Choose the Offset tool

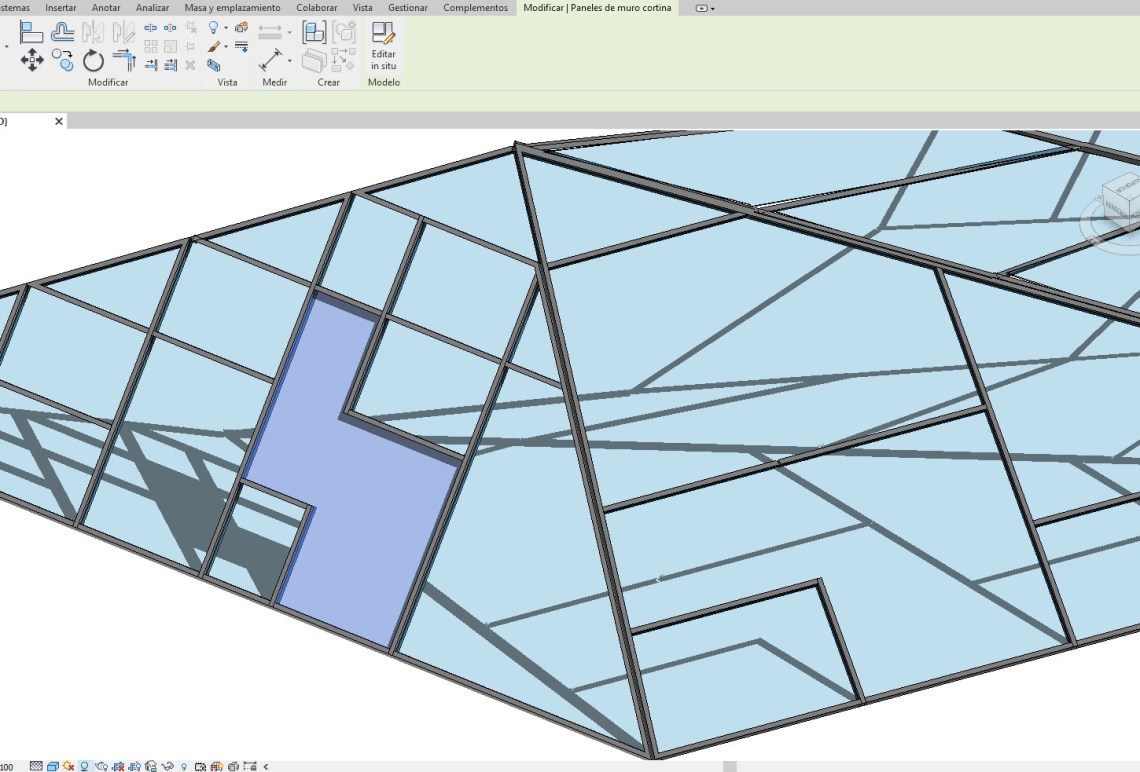63,32
